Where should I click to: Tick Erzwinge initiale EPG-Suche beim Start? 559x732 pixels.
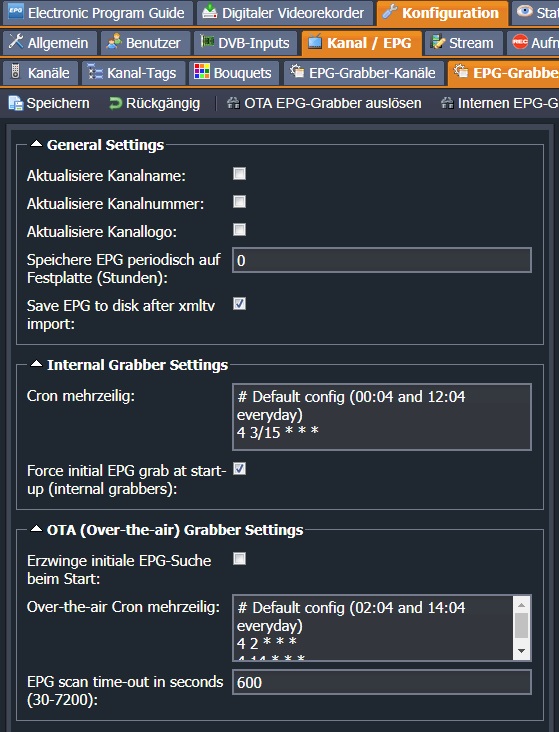point(240,559)
